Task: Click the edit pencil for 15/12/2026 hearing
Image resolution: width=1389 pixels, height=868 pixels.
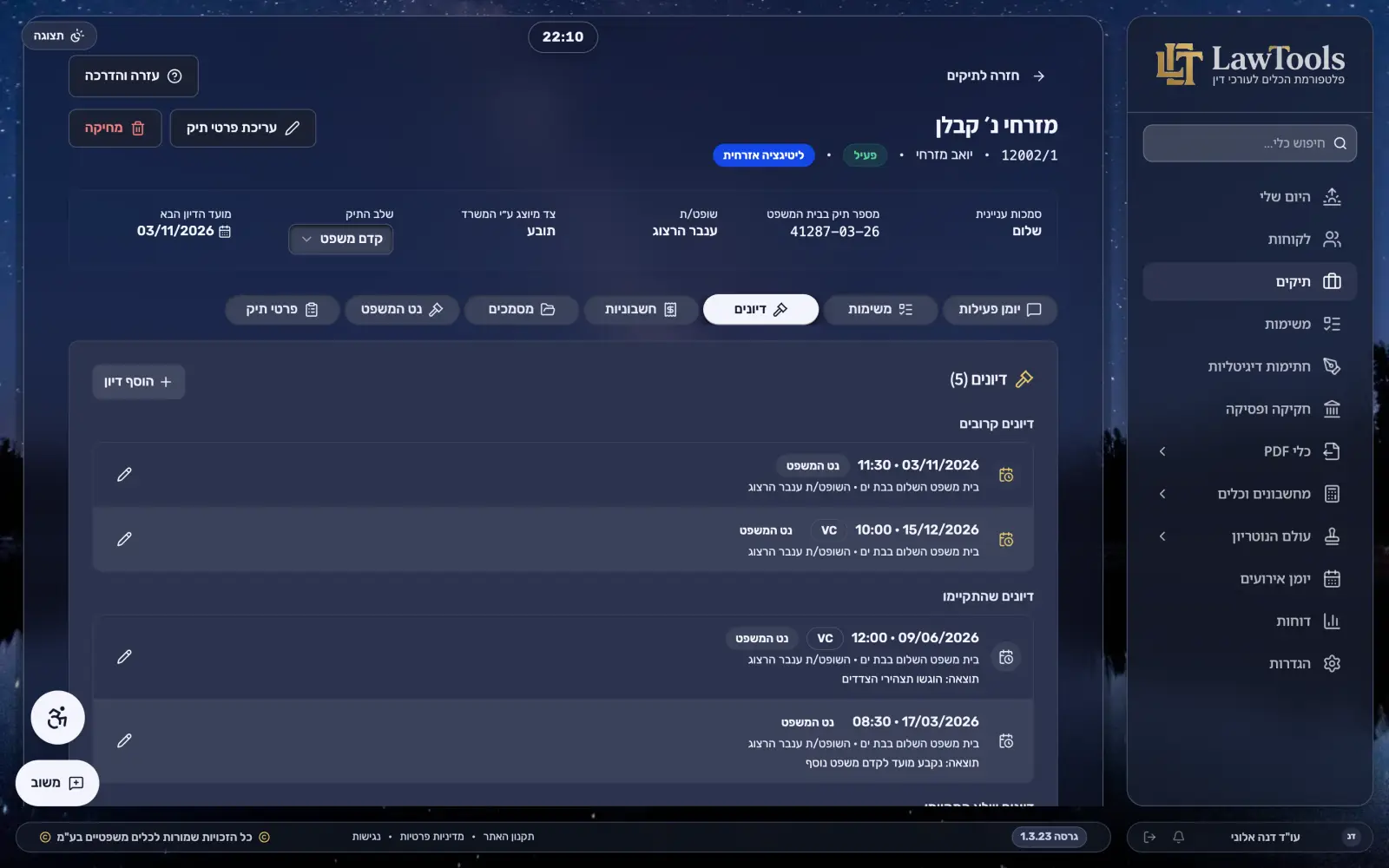Action: pyautogui.click(x=124, y=539)
